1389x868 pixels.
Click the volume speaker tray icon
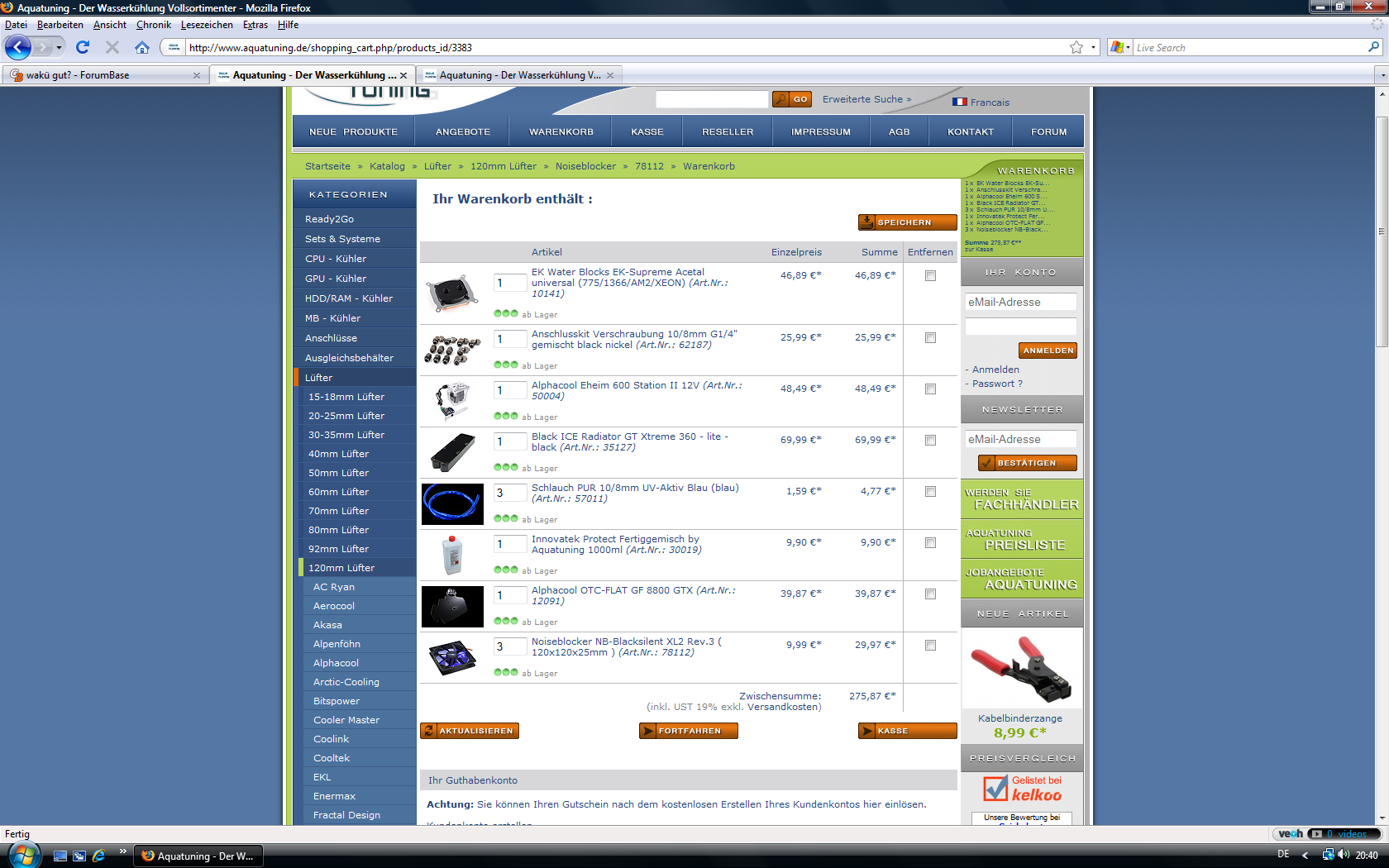(1344, 855)
